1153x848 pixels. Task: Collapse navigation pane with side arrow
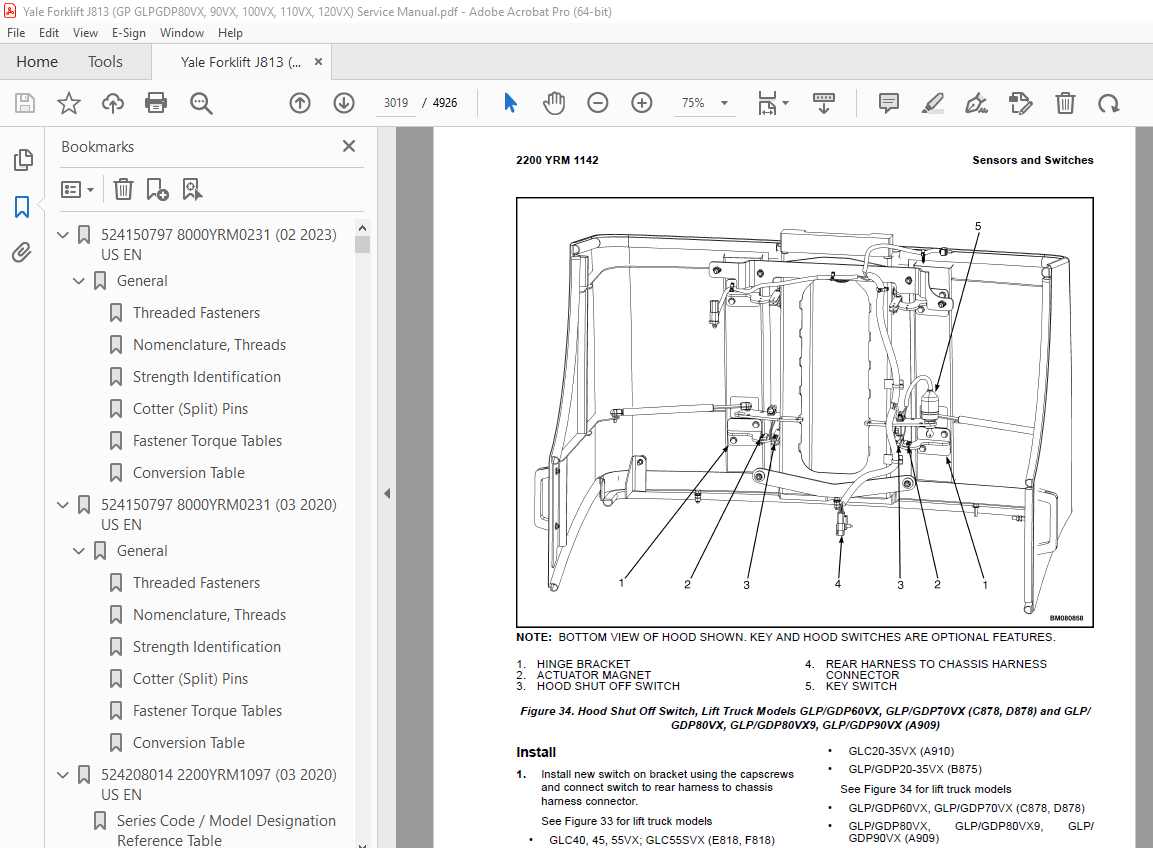tap(387, 494)
